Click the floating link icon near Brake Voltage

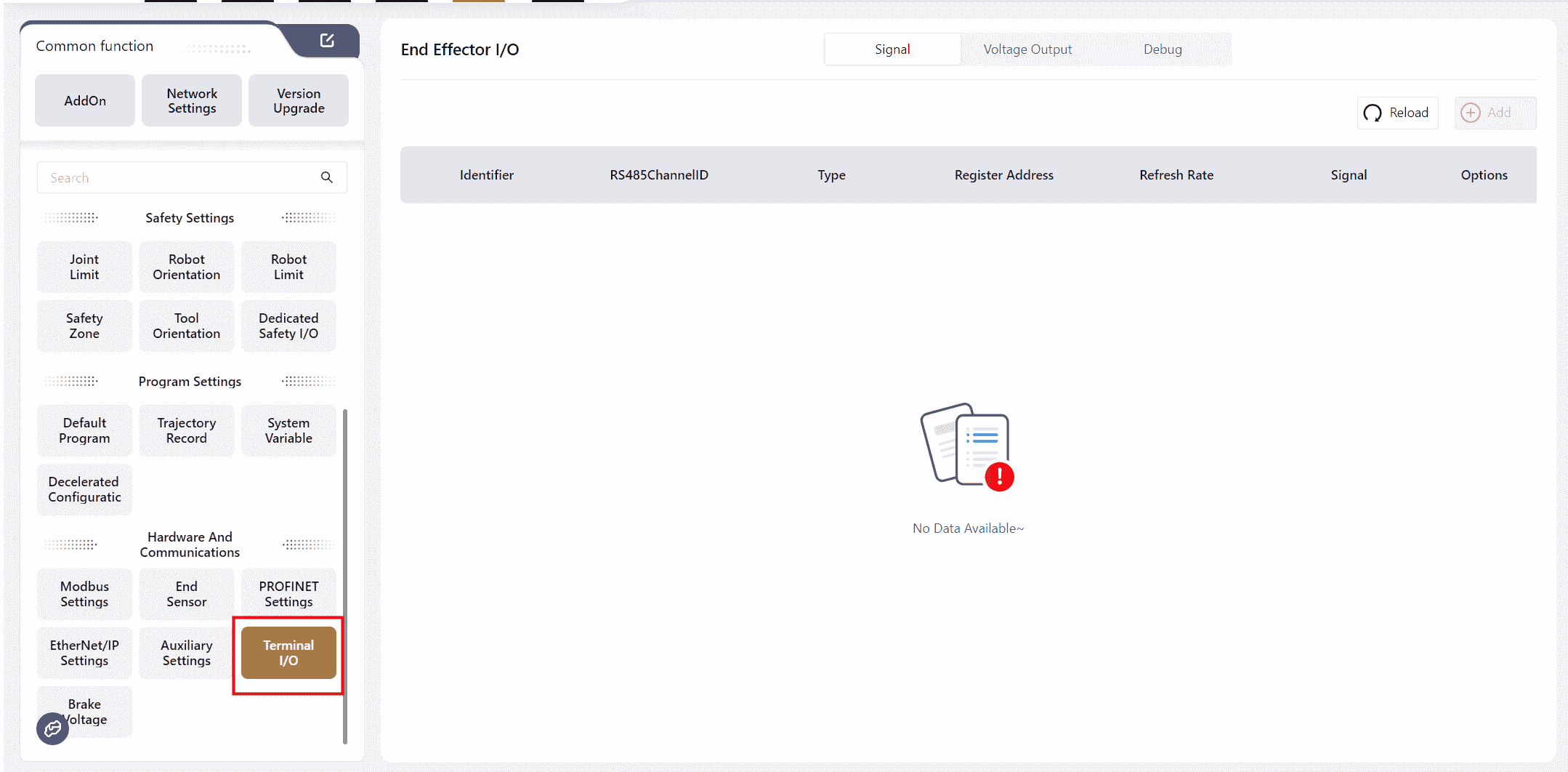pos(53,728)
